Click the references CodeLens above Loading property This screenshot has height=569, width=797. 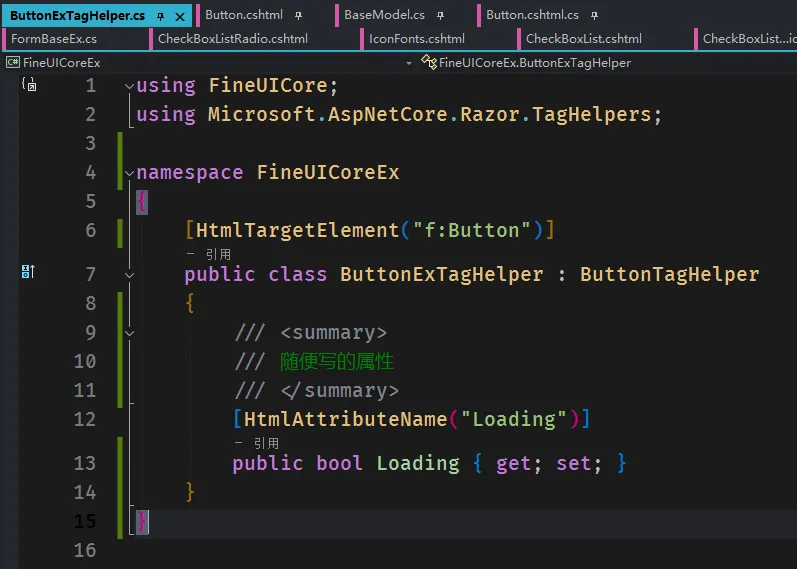pyautogui.click(x=257, y=443)
